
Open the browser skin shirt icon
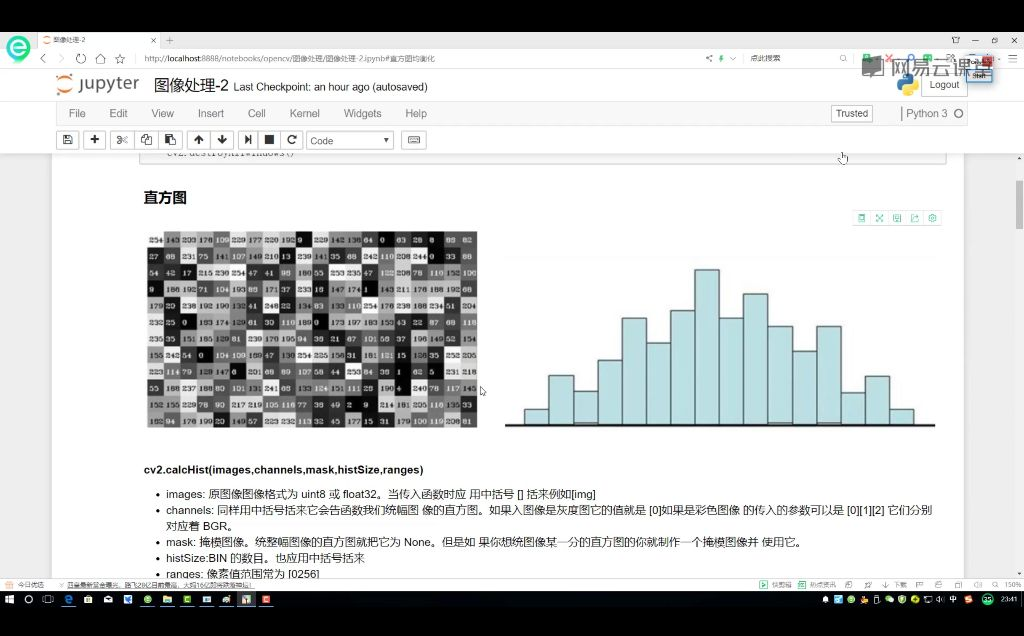coord(955,40)
